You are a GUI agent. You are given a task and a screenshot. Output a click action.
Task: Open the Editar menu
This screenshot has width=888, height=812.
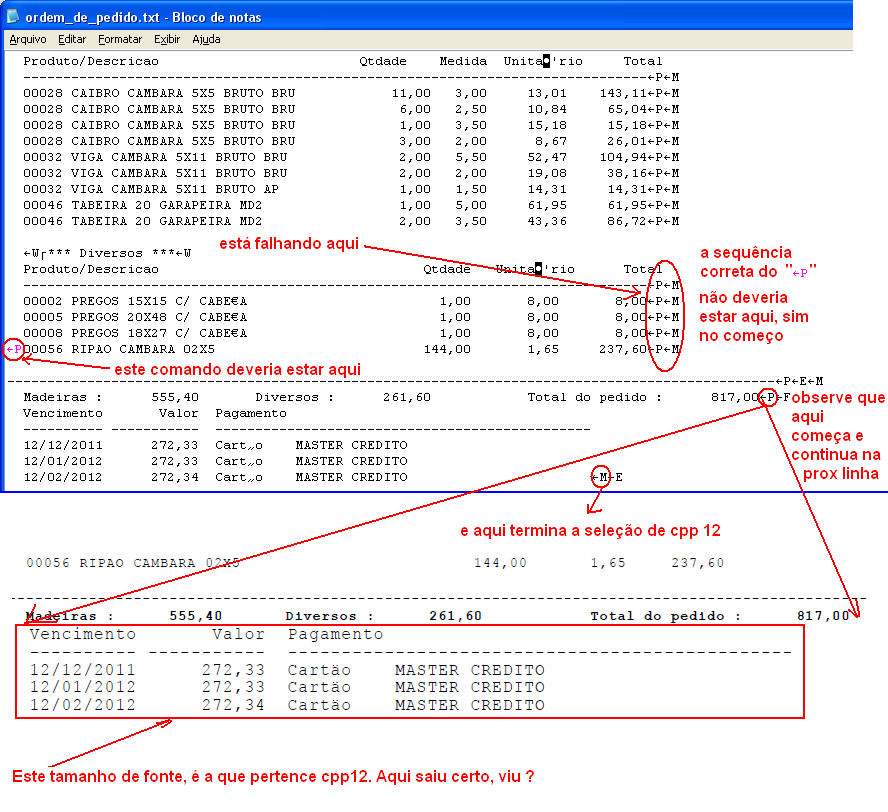(72, 40)
